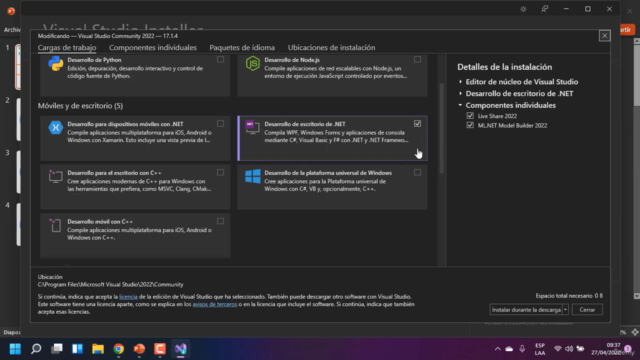Click the Universal Windows Platform workload icon
This screenshot has width=640, height=360.
pos(253,176)
